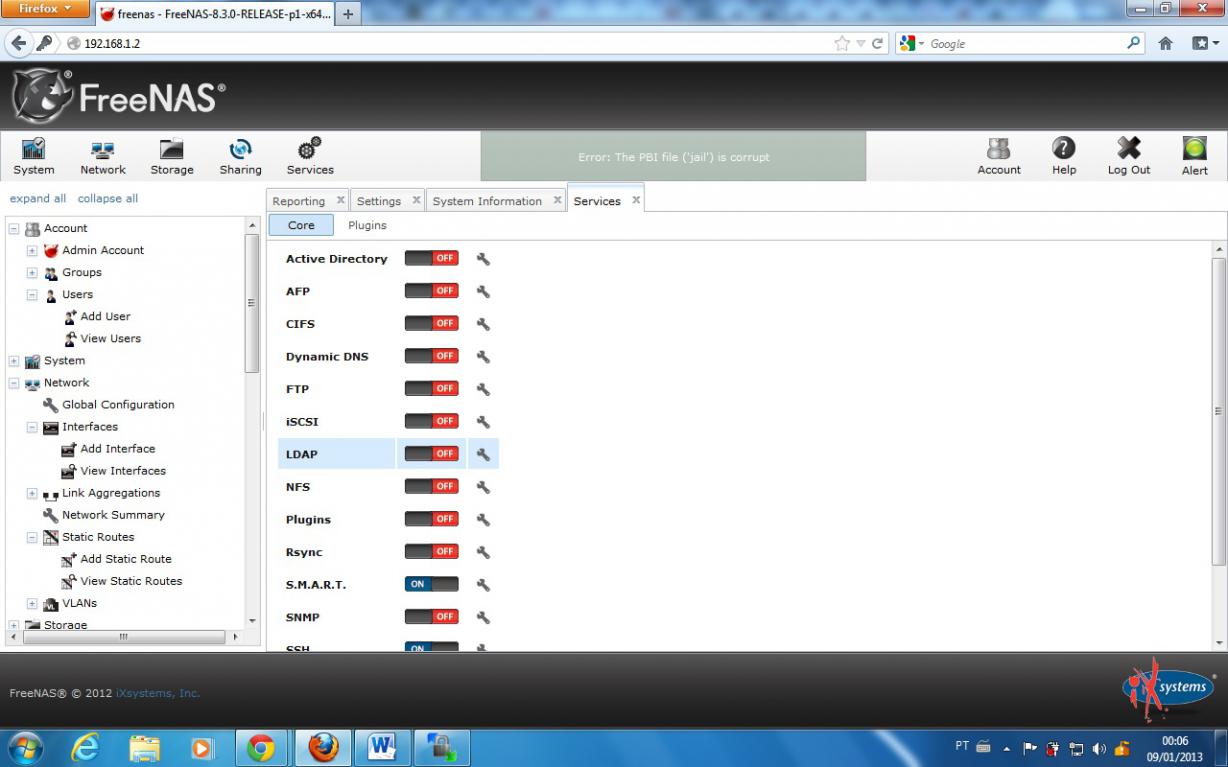
Task: Open the Sharing toolbar icon
Action: point(240,157)
